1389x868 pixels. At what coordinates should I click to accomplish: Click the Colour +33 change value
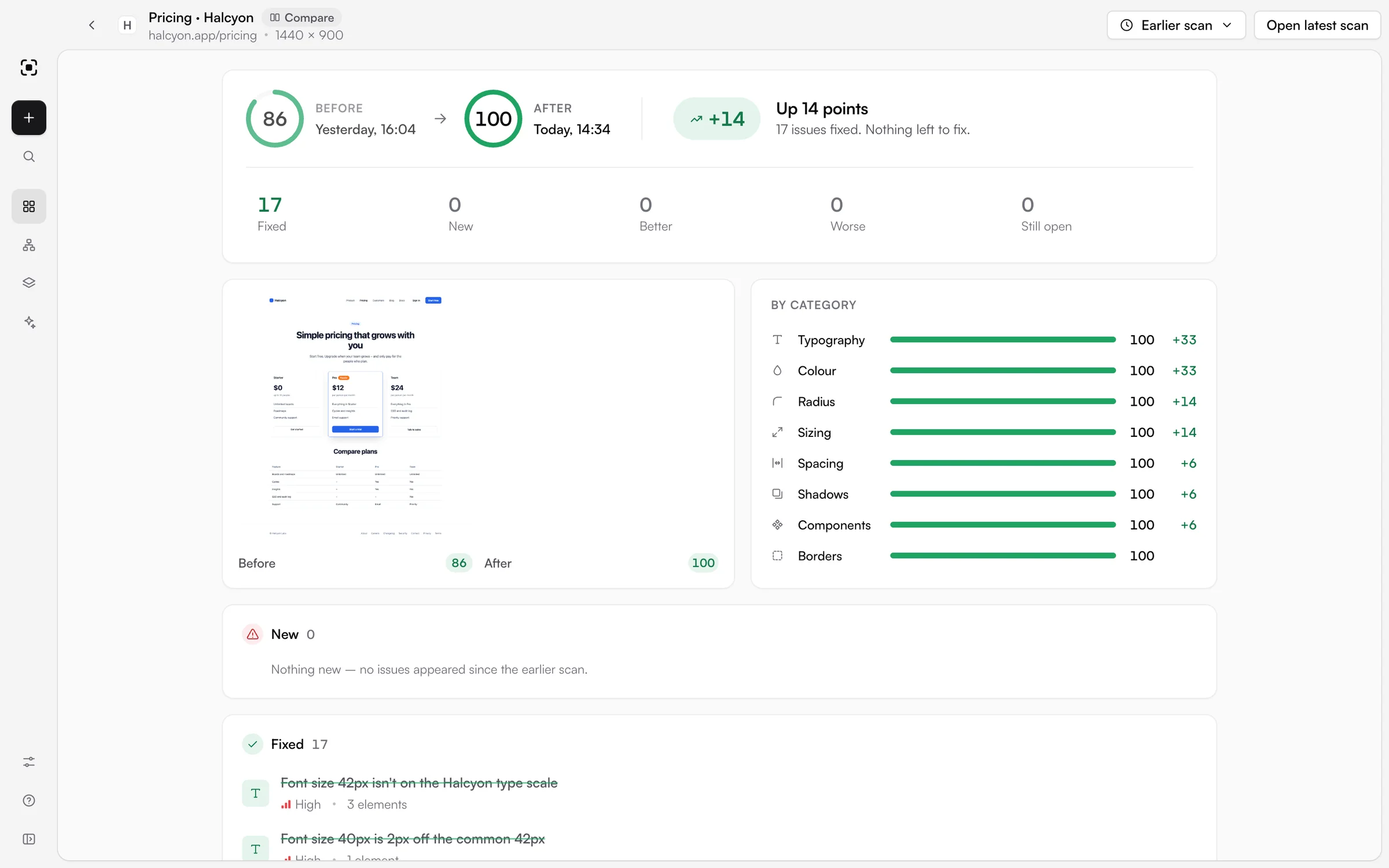tap(1184, 370)
